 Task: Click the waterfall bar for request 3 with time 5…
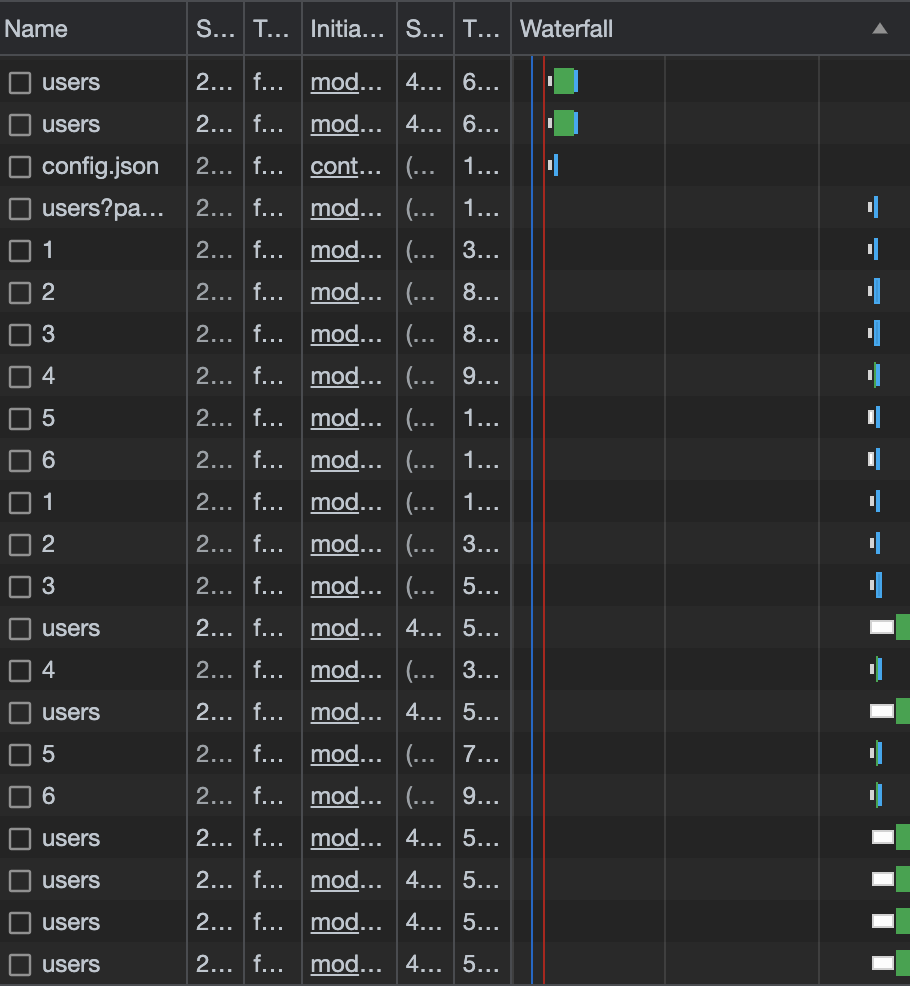tap(876, 585)
